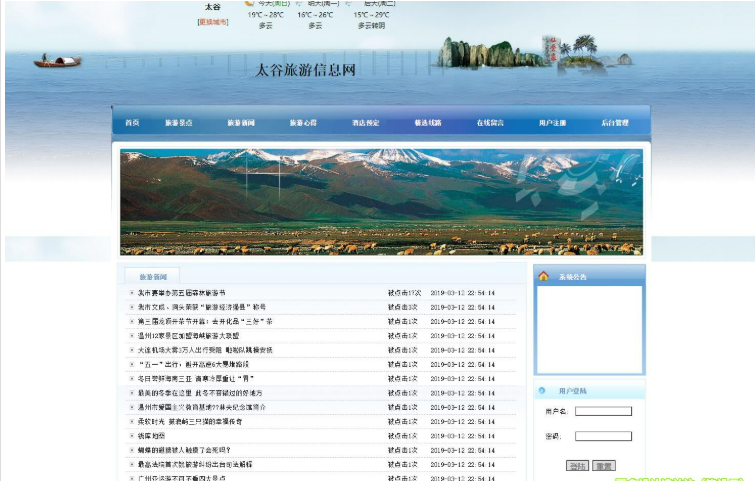Image resolution: width=755 pixels, height=481 pixels.
Task: Open the 酒店预定 hotel booking page
Action: coord(365,123)
